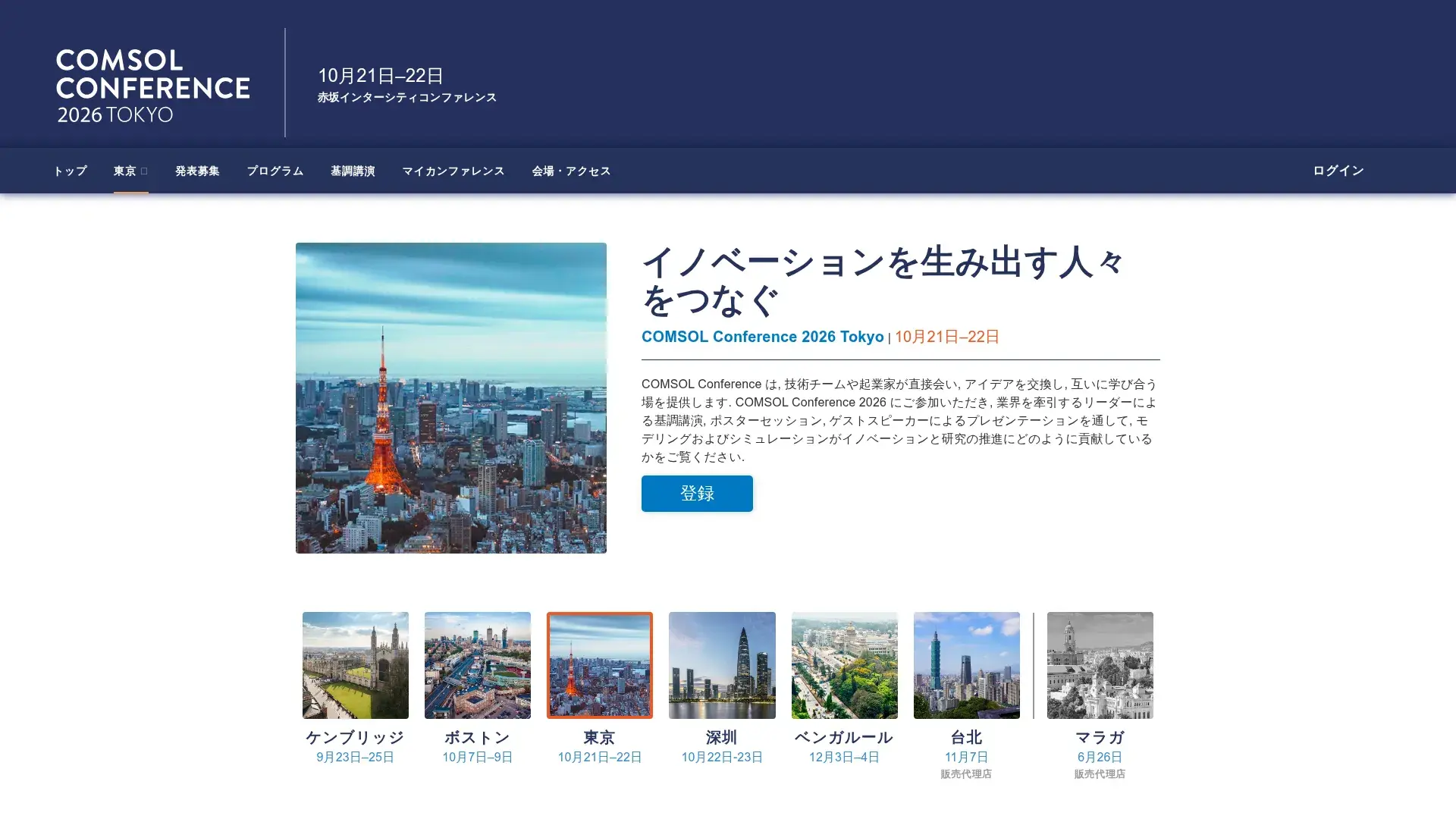Select the 深圳 skyline thumbnail
Viewport: 1456px width, 819px height.
(x=722, y=665)
